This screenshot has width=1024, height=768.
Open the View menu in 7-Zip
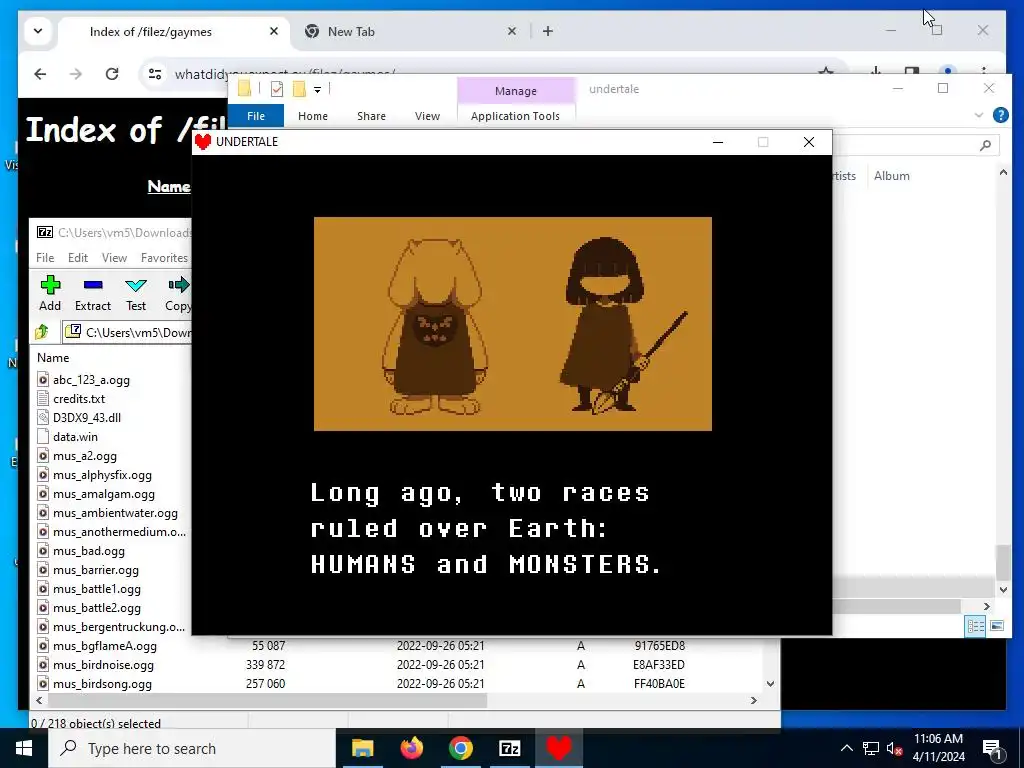coord(114,258)
